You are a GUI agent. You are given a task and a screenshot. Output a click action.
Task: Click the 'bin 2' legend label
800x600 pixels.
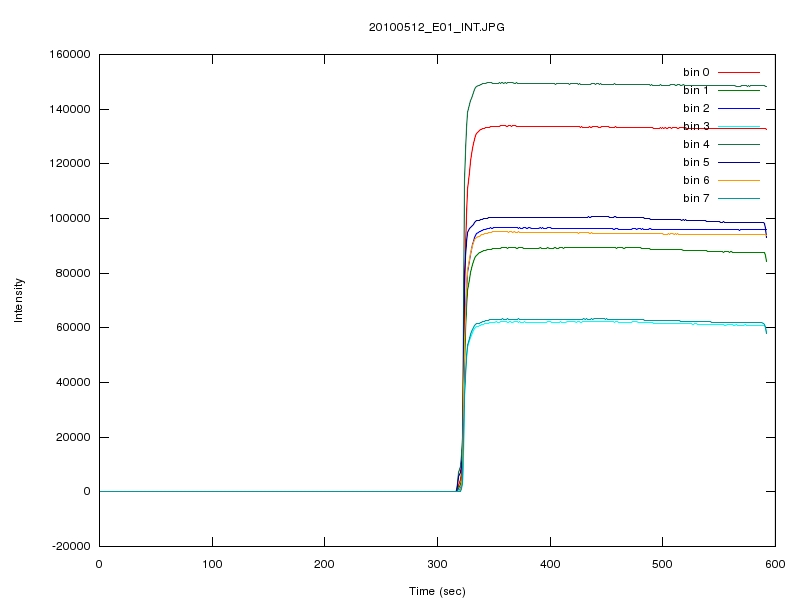pyautogui.click(x=696, y=108)
